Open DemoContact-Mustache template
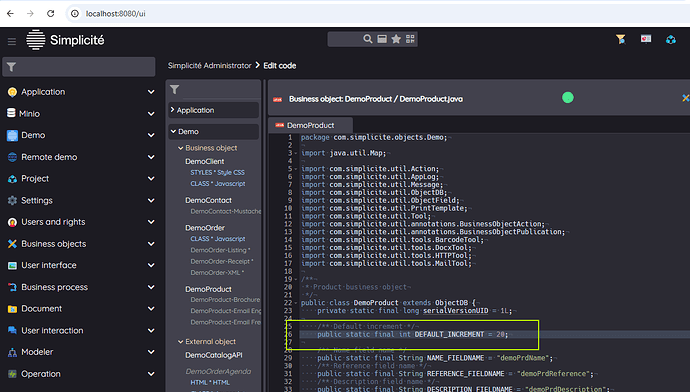 226,211
